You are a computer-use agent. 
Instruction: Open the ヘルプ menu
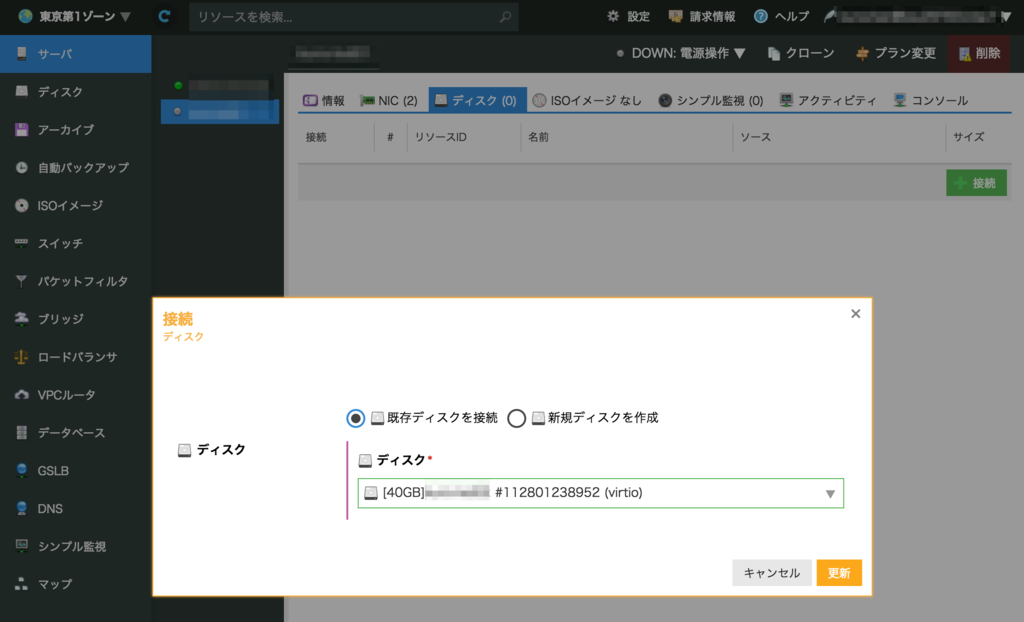coord(782,17)
